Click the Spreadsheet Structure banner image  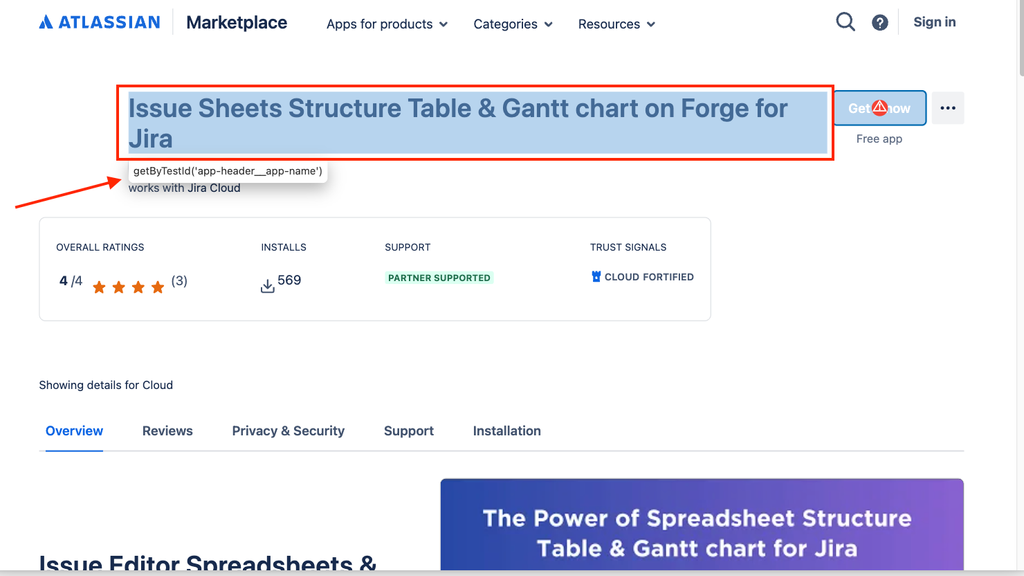coord(702,524)
